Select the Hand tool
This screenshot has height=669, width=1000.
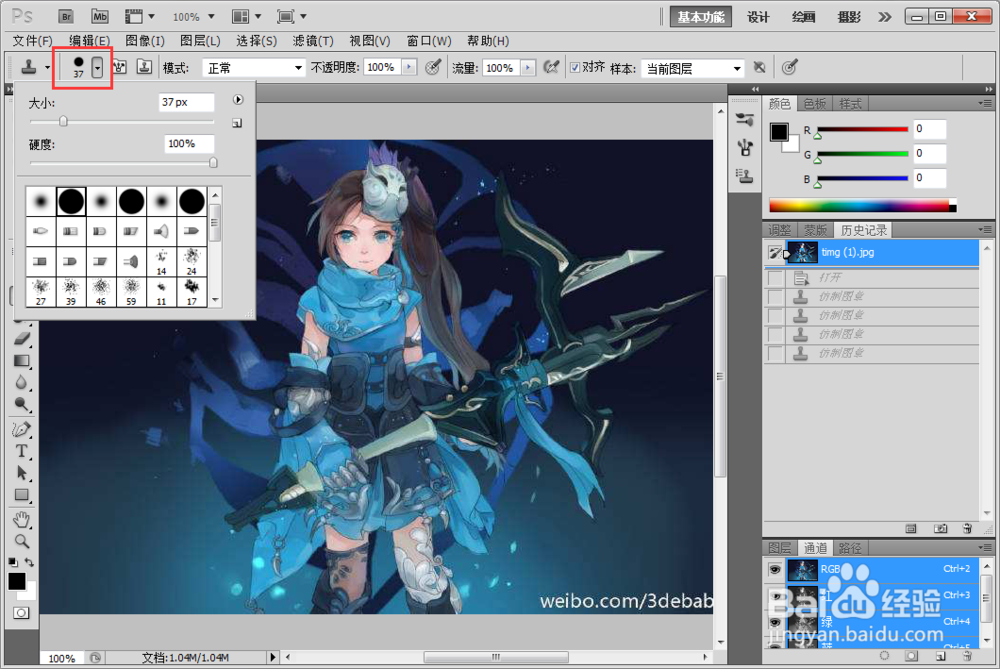click(x=22, y=520)
